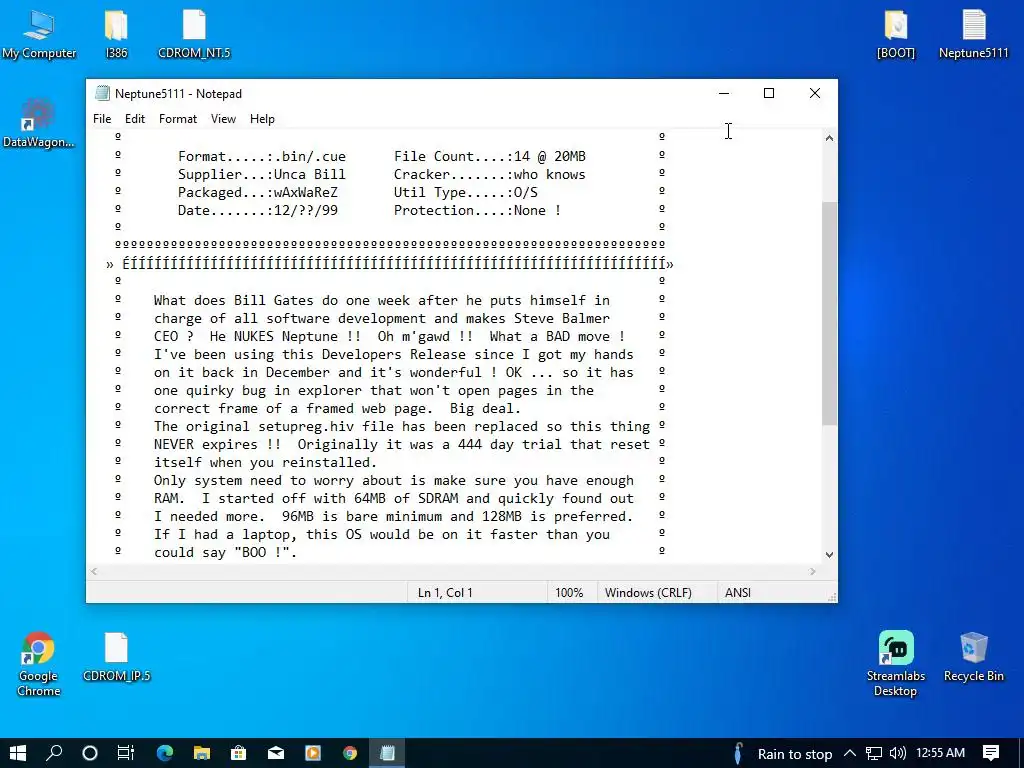Screen dimensions: 1024x768
Task: Click the text 'Cracker.......:who knows'
Action: (489, 174)
